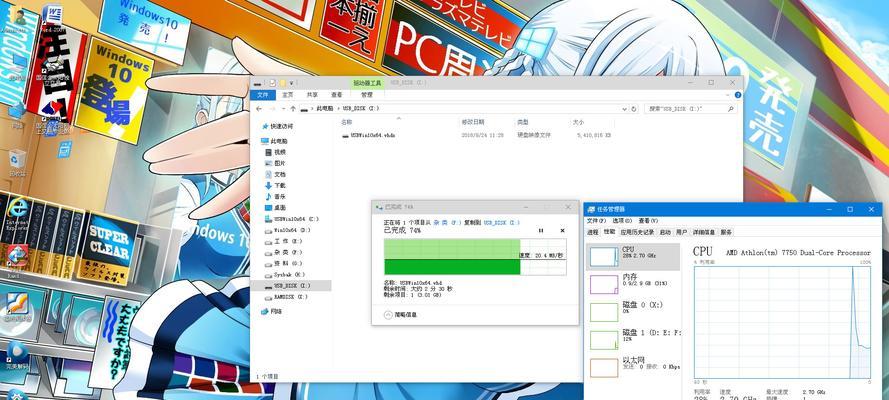Open the Word document desktop icon
The height and width of the screenshot is (400, 889).
click(53, 18)
